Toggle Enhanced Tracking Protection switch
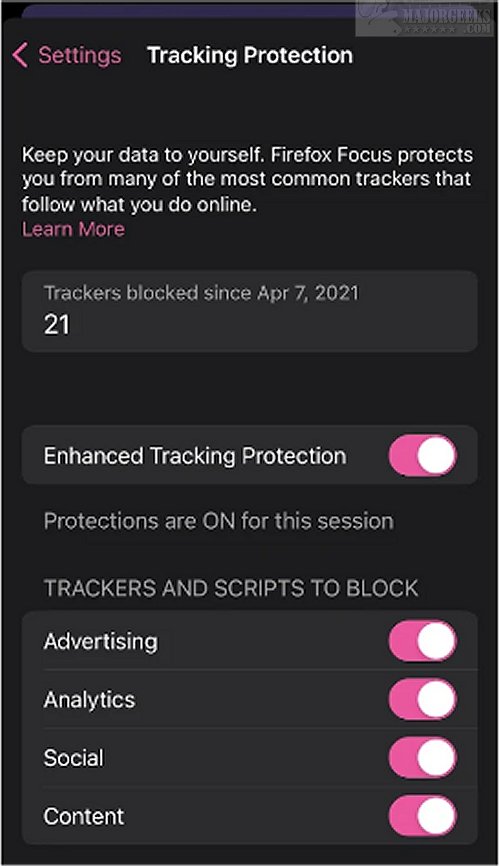The width and height of the screenshot is (500, 866). coord(423,456)
